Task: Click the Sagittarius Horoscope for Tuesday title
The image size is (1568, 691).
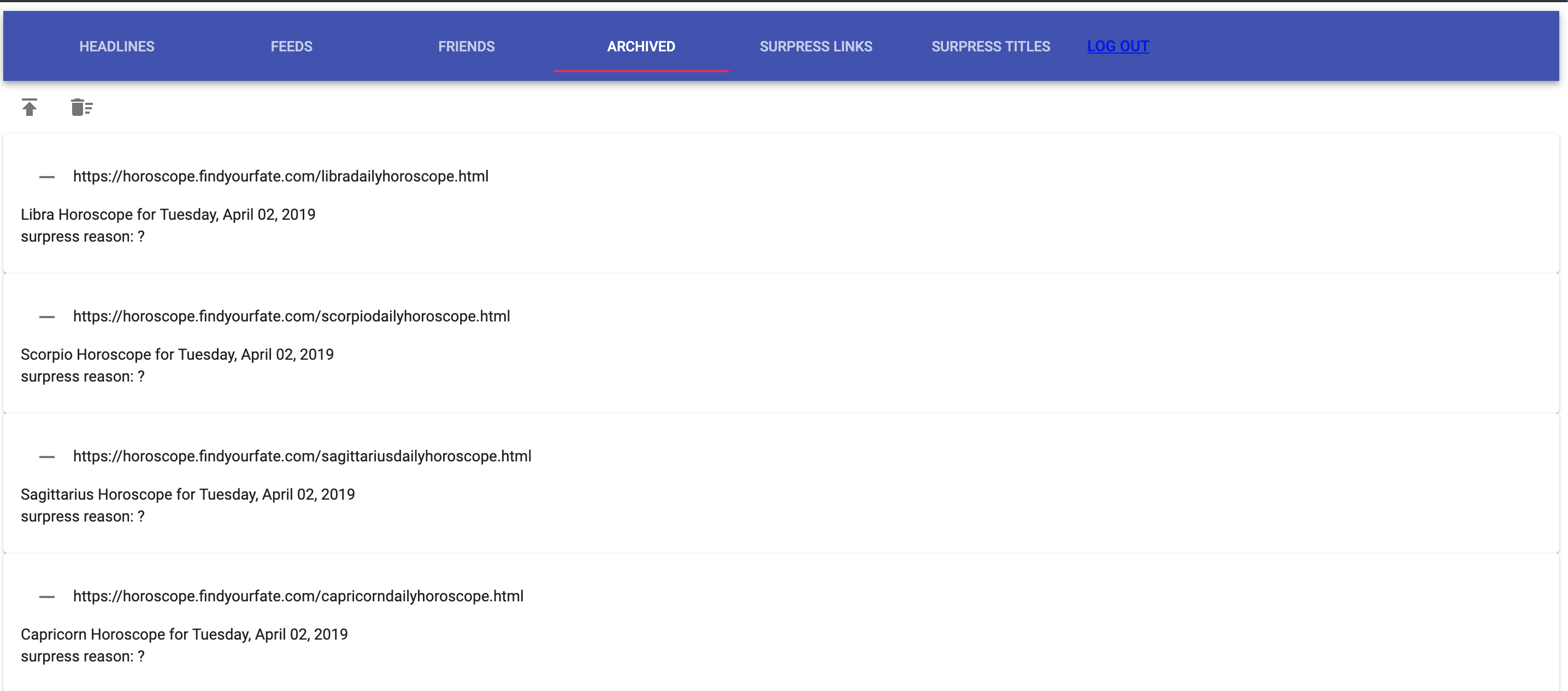Action: click(187, 495)
